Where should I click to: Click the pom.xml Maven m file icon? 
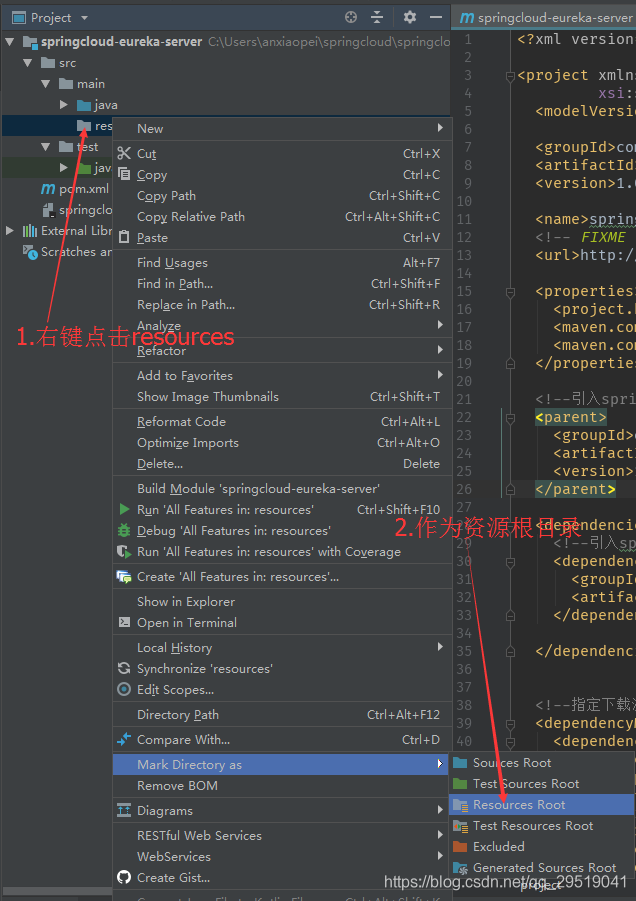point(48,189)
